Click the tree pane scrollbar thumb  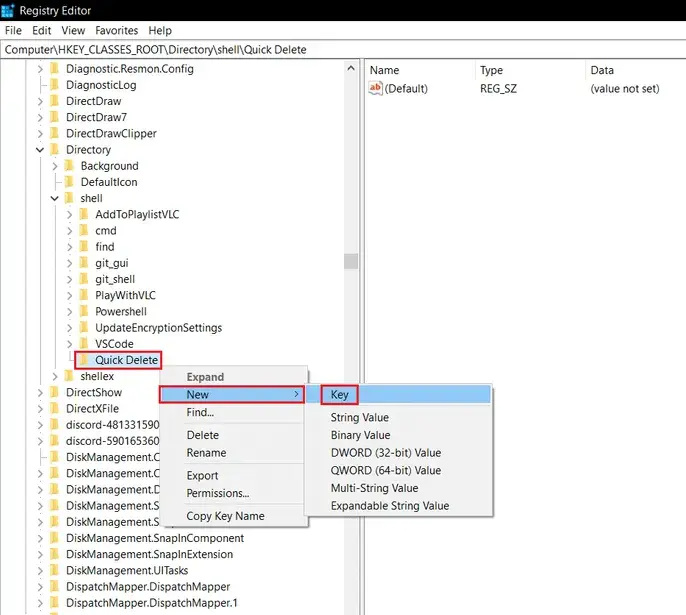(x=351, y=261)
